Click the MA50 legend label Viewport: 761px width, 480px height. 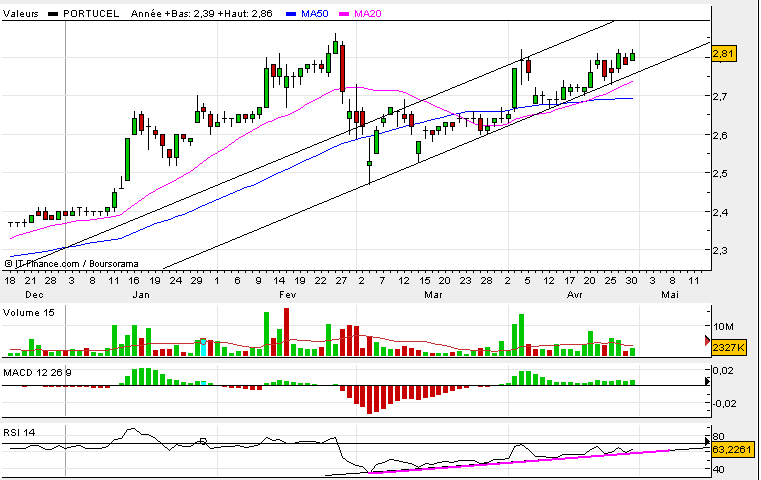(x=314, y=14)
